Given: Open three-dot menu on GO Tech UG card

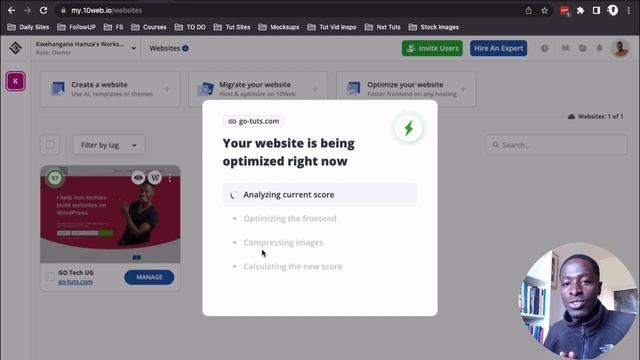Looking at the screenshot, I should [170, 178].
